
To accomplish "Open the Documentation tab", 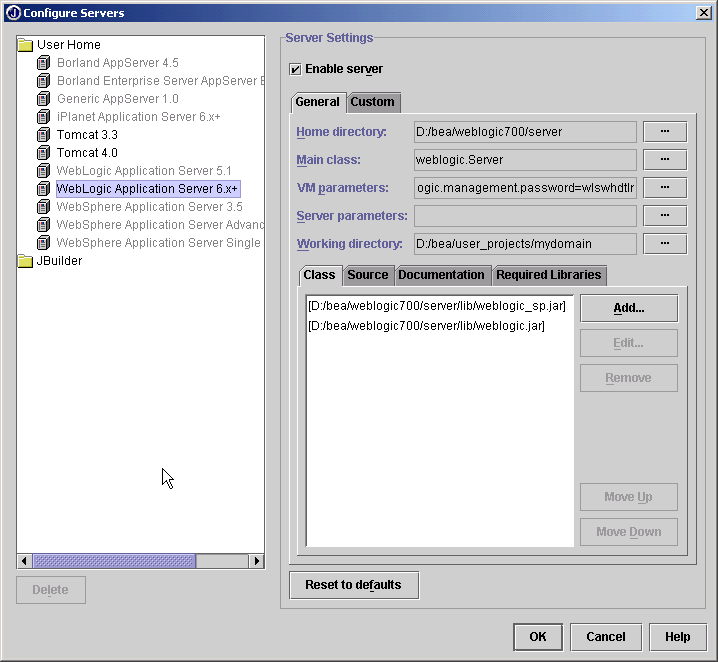I will (x=441, y=275).
